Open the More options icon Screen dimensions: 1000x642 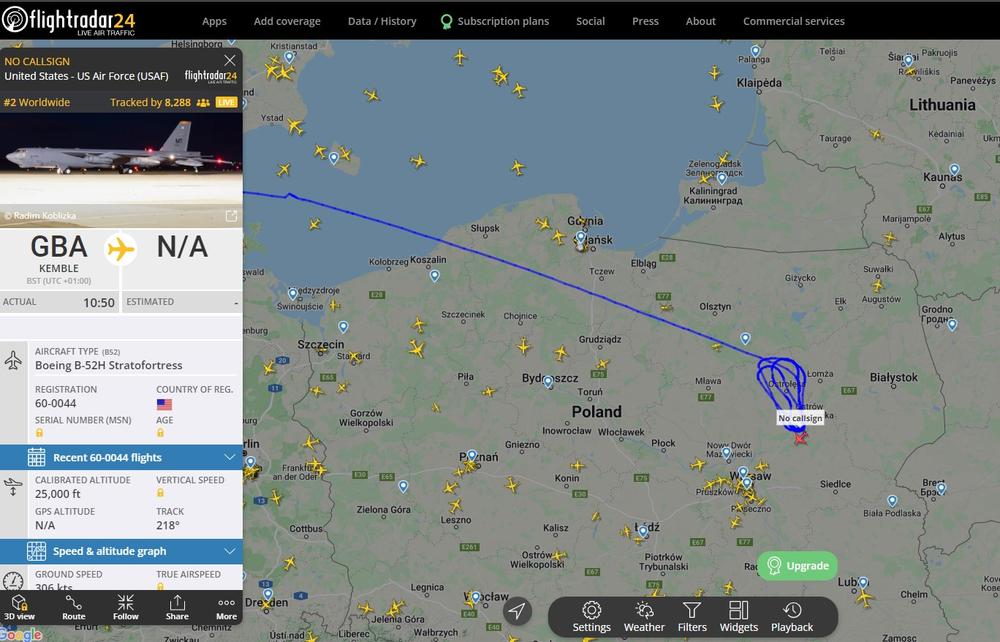[x=226, y=608]
